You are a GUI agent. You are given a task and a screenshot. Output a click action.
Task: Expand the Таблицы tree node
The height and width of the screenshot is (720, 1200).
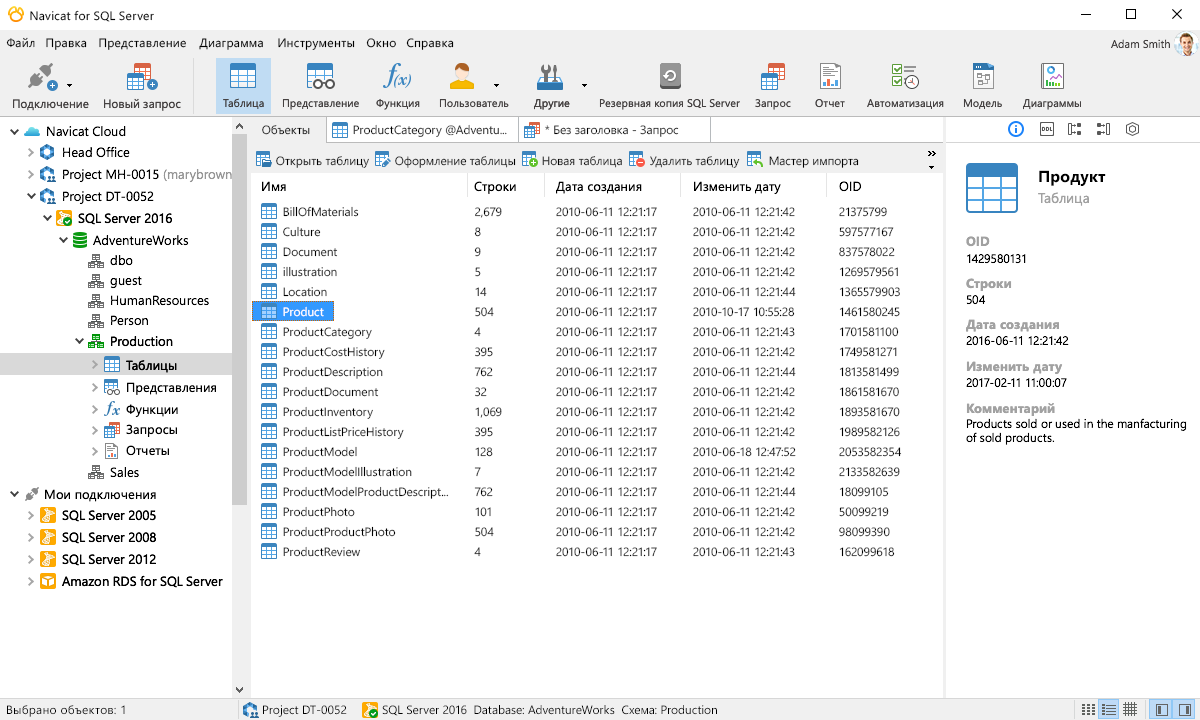(94, 365)
